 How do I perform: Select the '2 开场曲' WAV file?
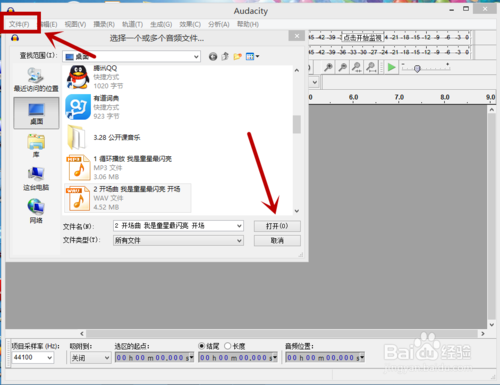[127, 198]
